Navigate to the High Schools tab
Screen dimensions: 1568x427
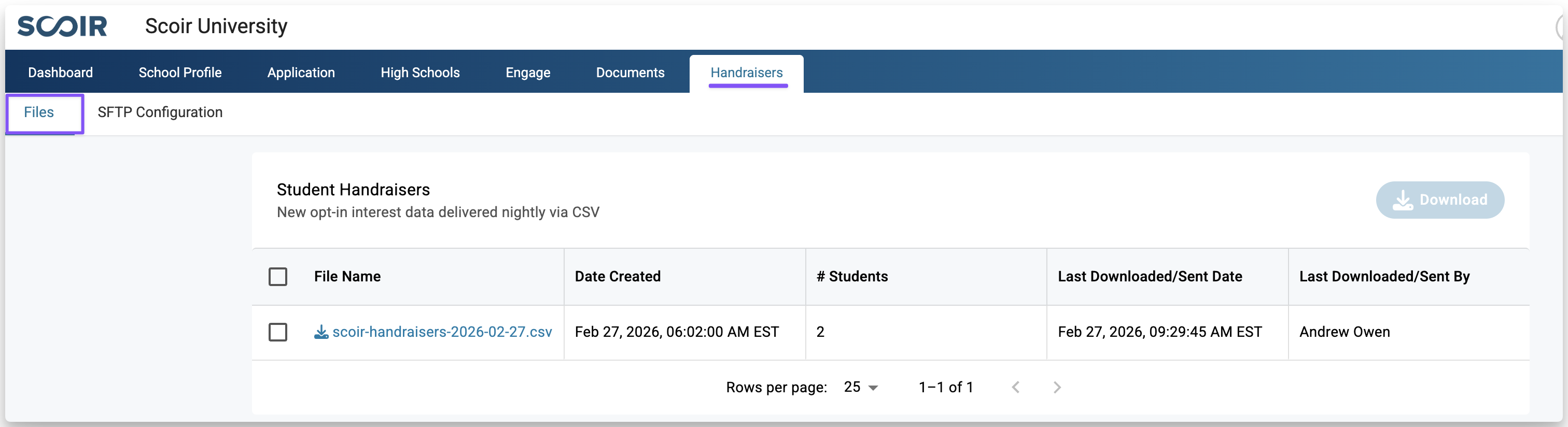pyautogui.click(x=420, y=73)
